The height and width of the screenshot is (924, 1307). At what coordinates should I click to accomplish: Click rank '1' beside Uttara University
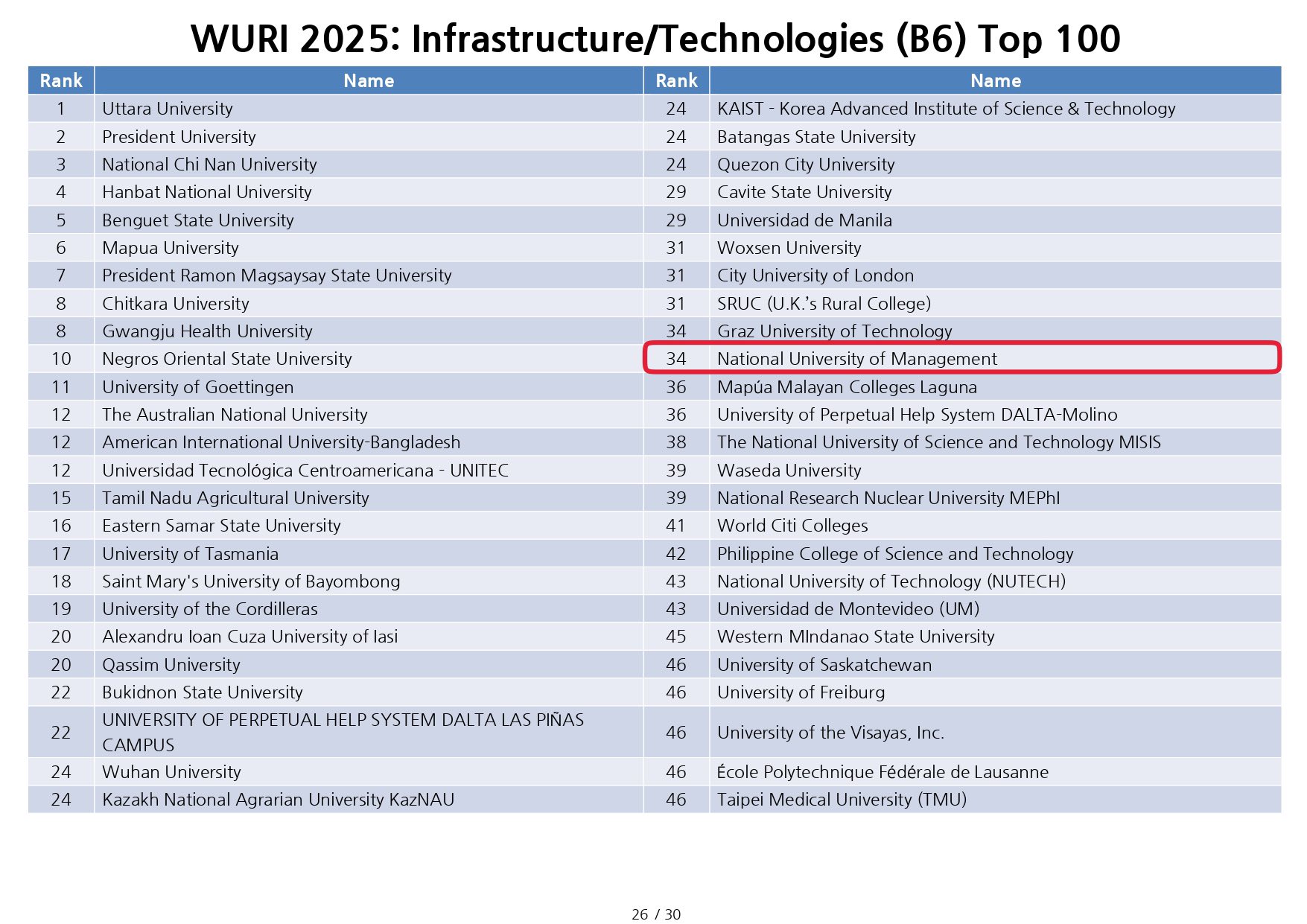pyautogui.click(x=61, y=109)
